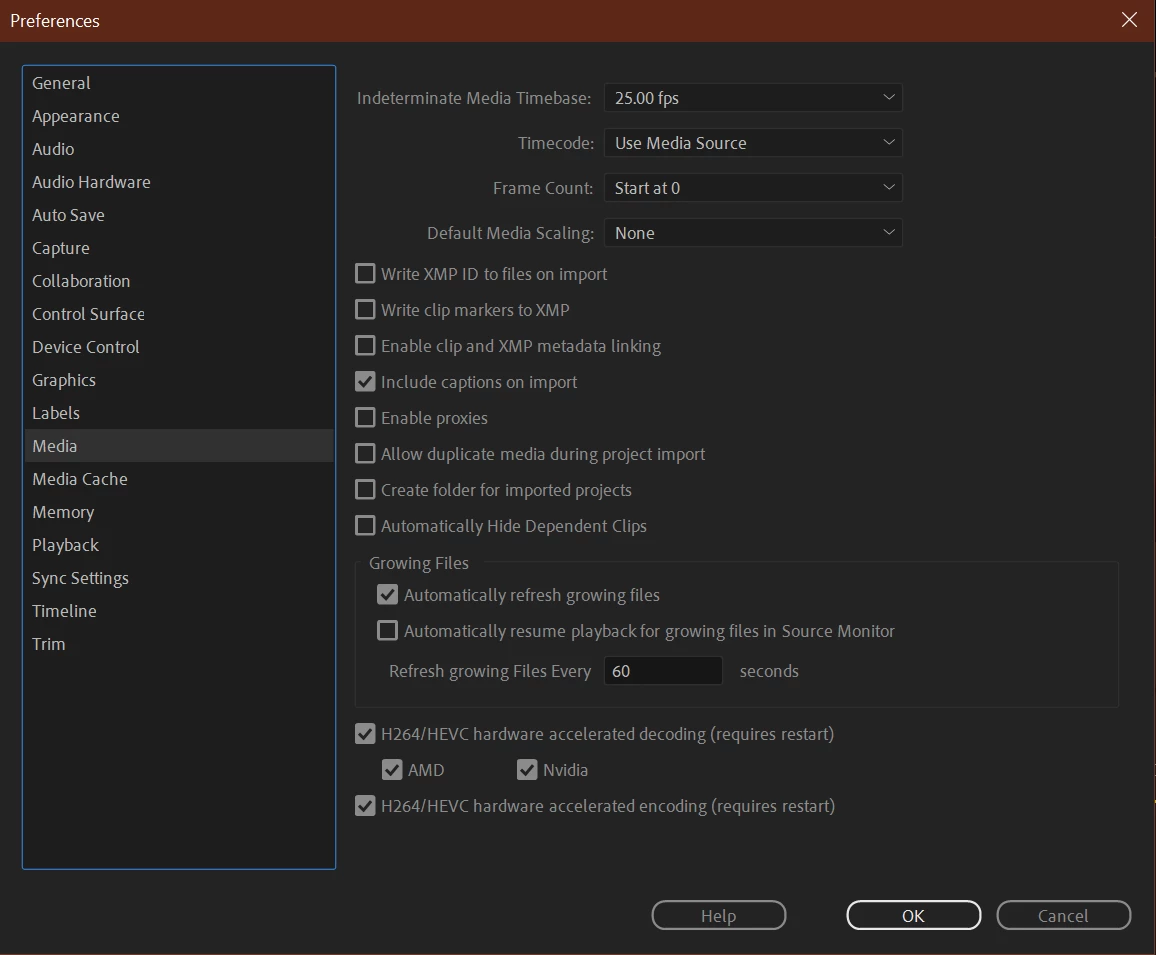Select Labels category

click(x=179, y=413)
